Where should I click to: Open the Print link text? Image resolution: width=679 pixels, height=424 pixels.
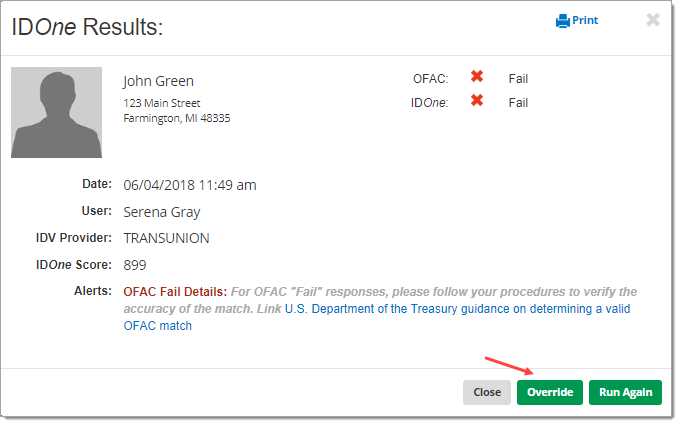(x=585, y=20)
